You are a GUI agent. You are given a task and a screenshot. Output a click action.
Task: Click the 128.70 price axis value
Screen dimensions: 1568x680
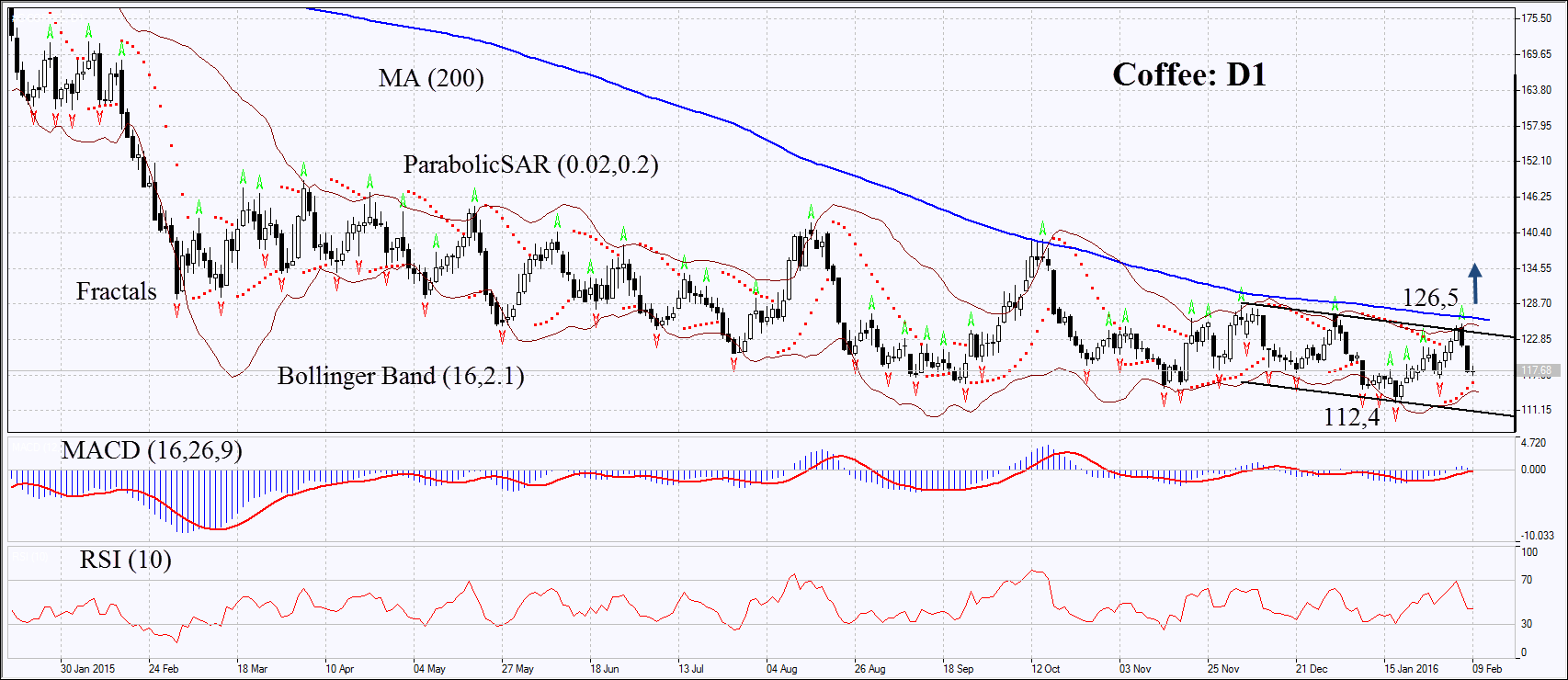coord(1537,303)
